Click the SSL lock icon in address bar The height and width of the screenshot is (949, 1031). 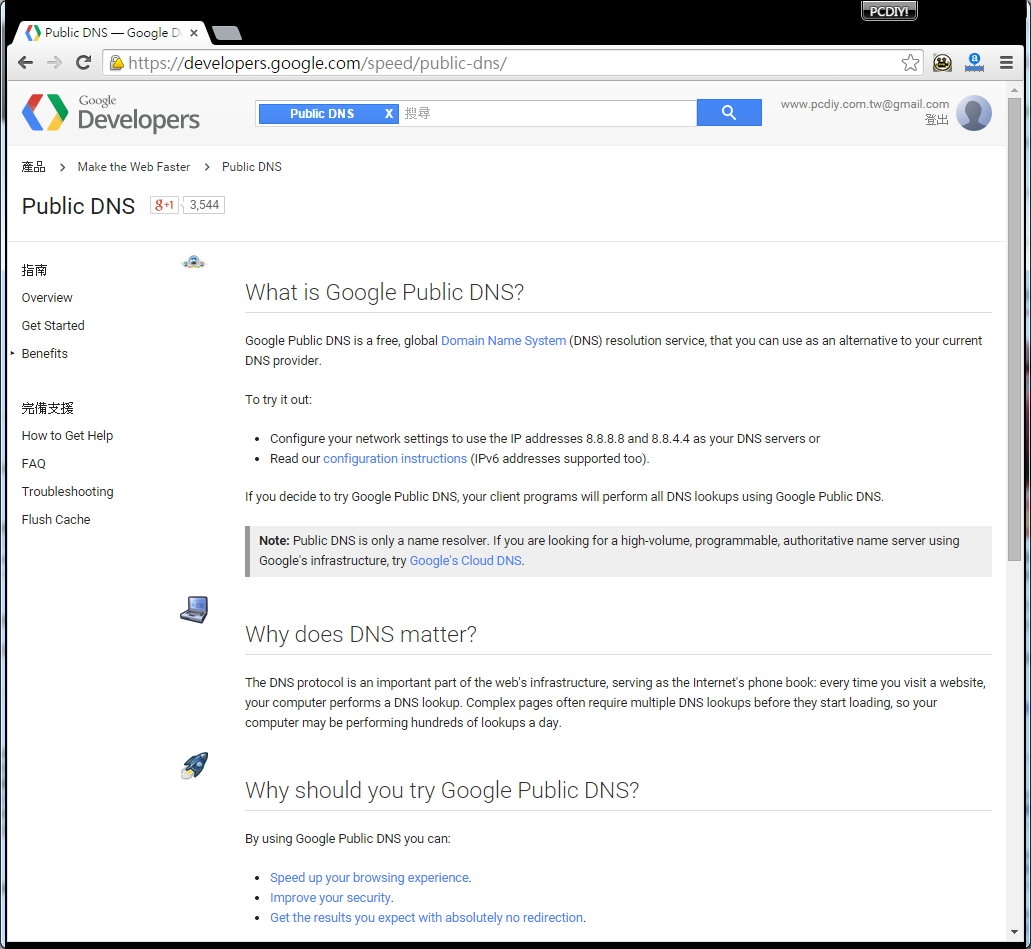(116, 62)
